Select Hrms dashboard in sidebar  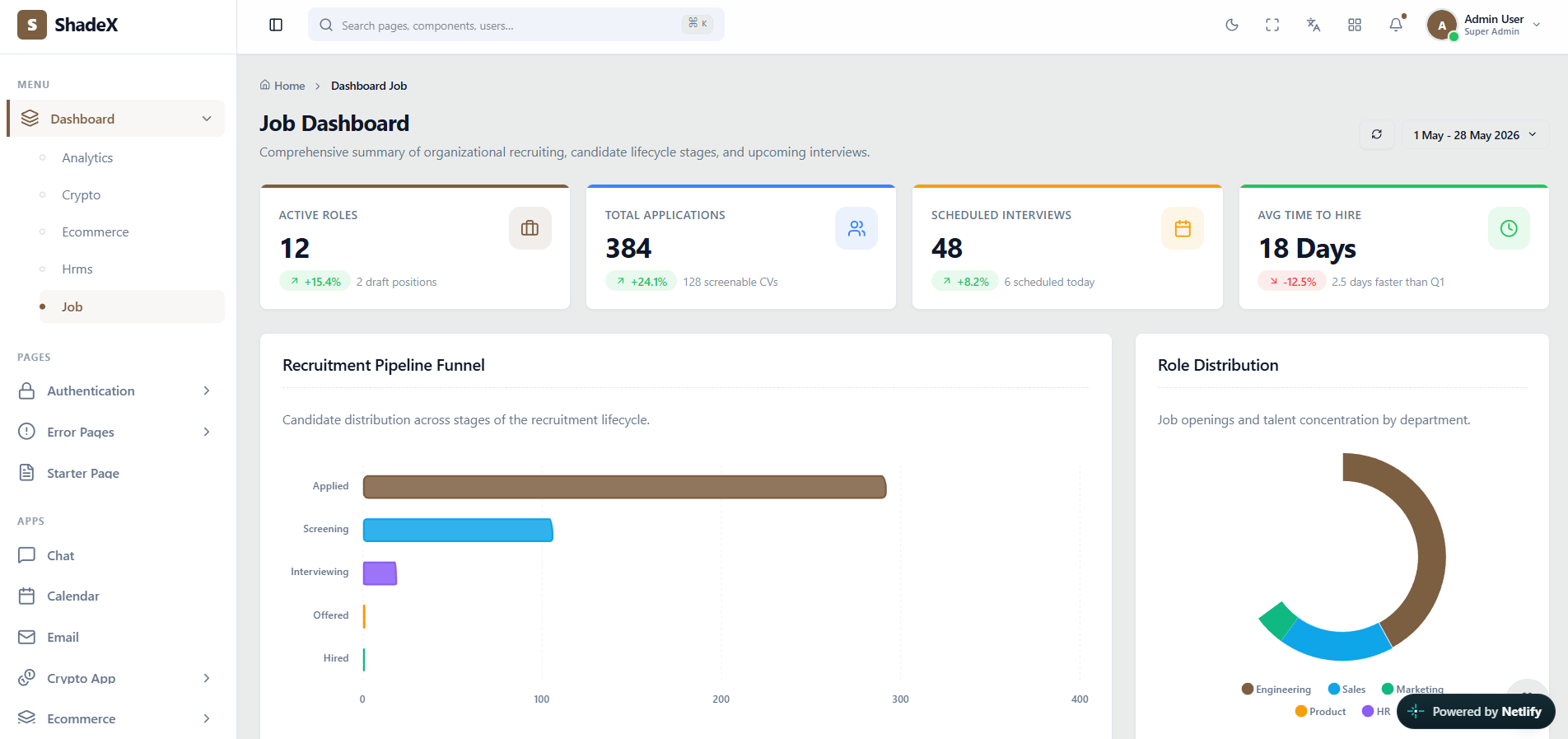(77, 269)
